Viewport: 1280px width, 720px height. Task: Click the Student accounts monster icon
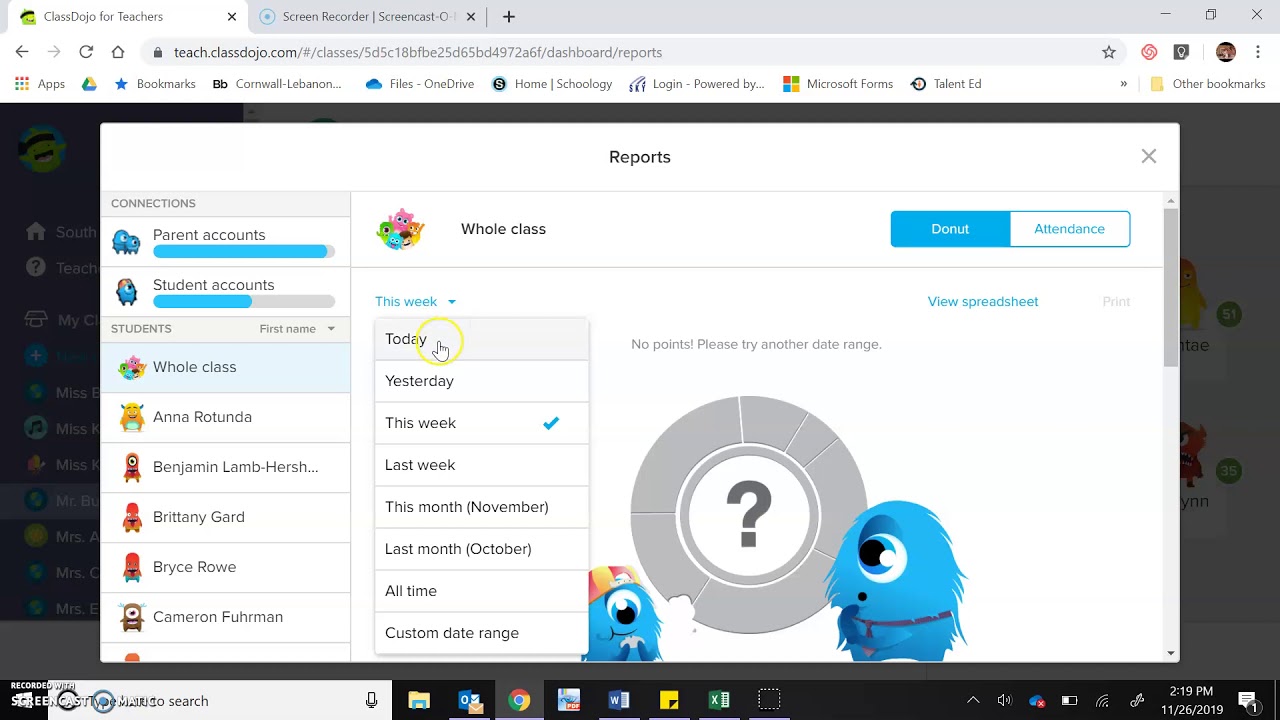tap(127, 292)
